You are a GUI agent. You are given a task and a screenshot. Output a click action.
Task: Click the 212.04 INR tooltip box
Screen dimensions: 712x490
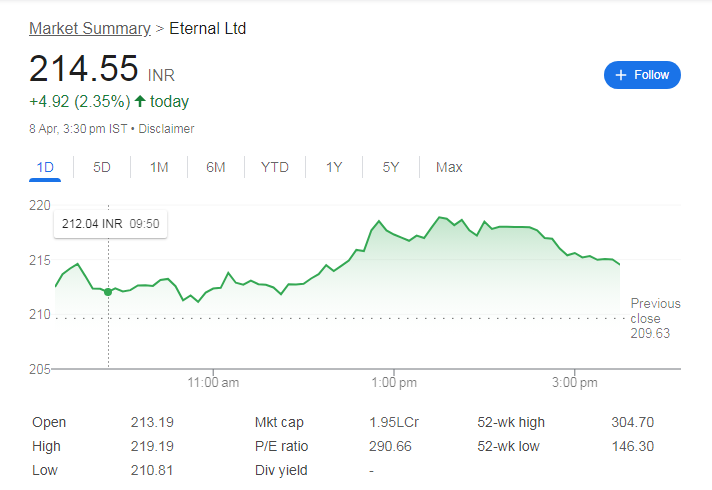pos(110,224)
